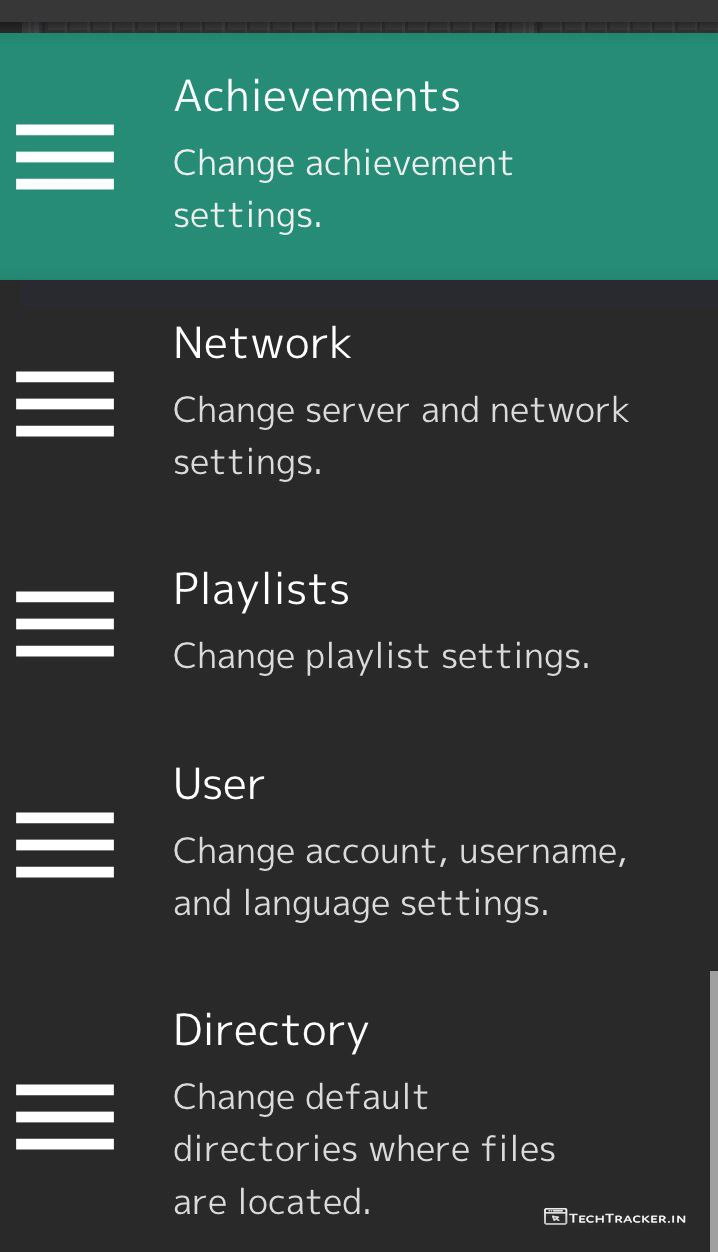Click the hamburger icon beside Network
Screen dimensions: 718x1252
(65, 404)
